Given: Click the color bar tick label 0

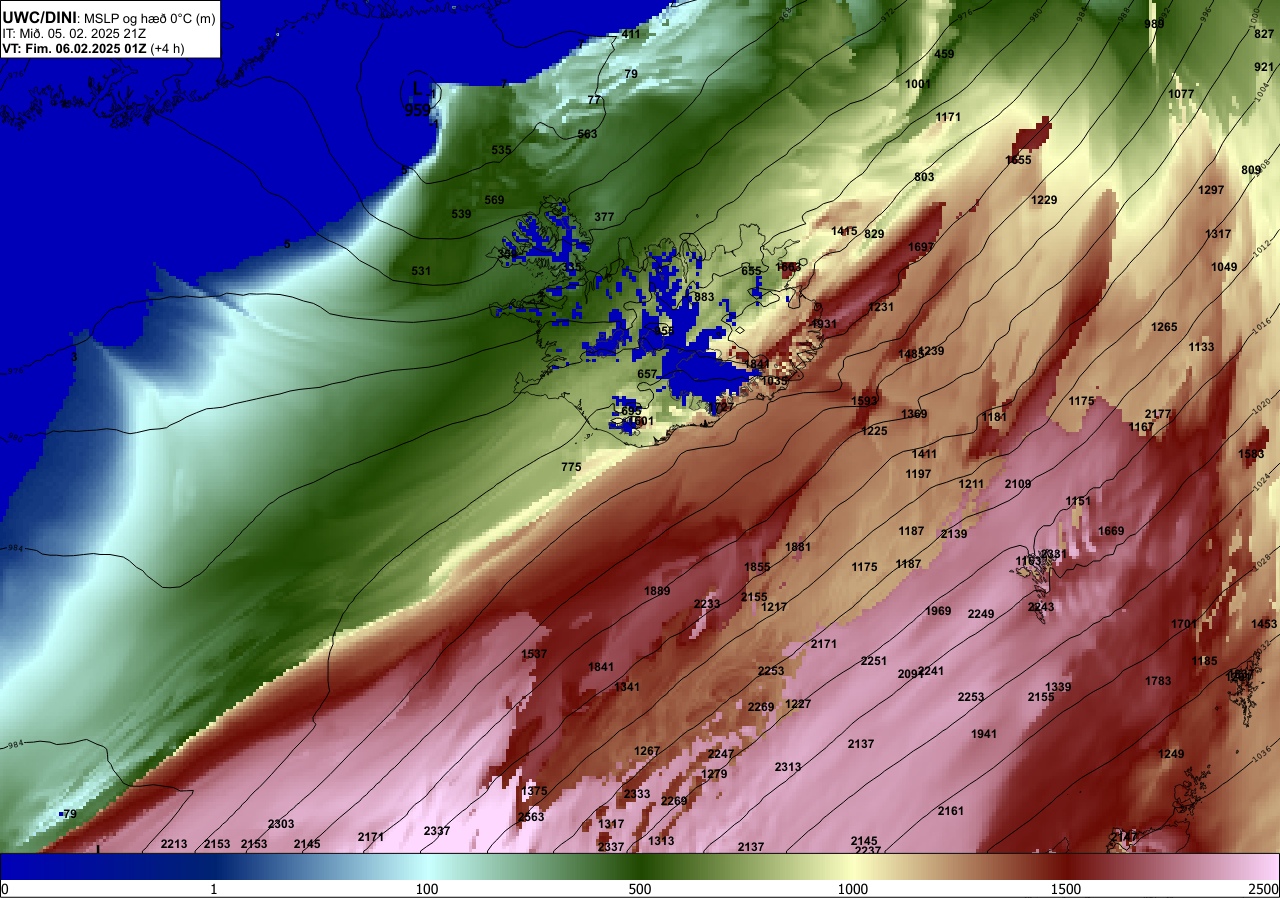Looking at the screenshot, I should [4, 889].
